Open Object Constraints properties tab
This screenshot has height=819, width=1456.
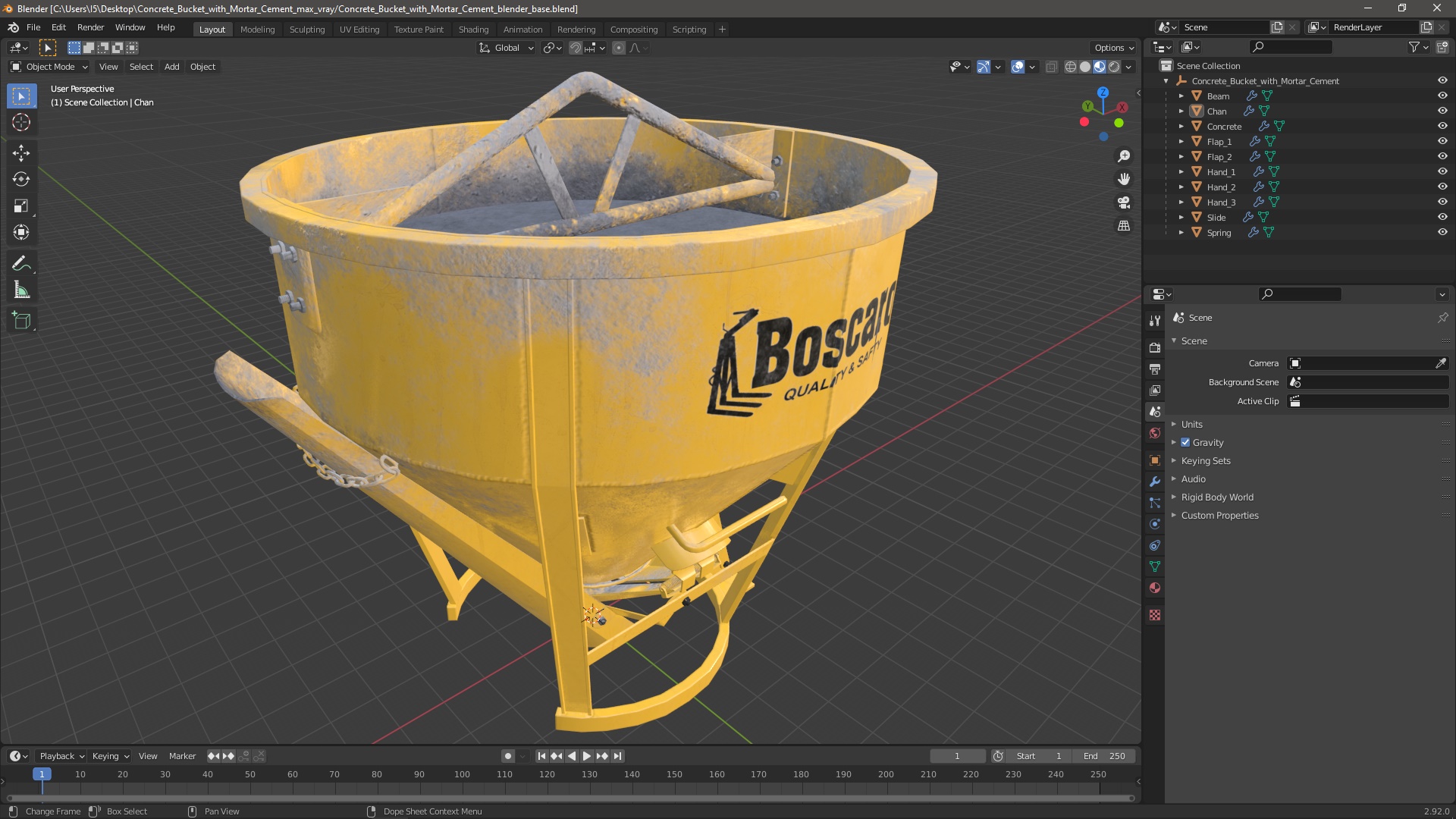[x=1155, y=545]
